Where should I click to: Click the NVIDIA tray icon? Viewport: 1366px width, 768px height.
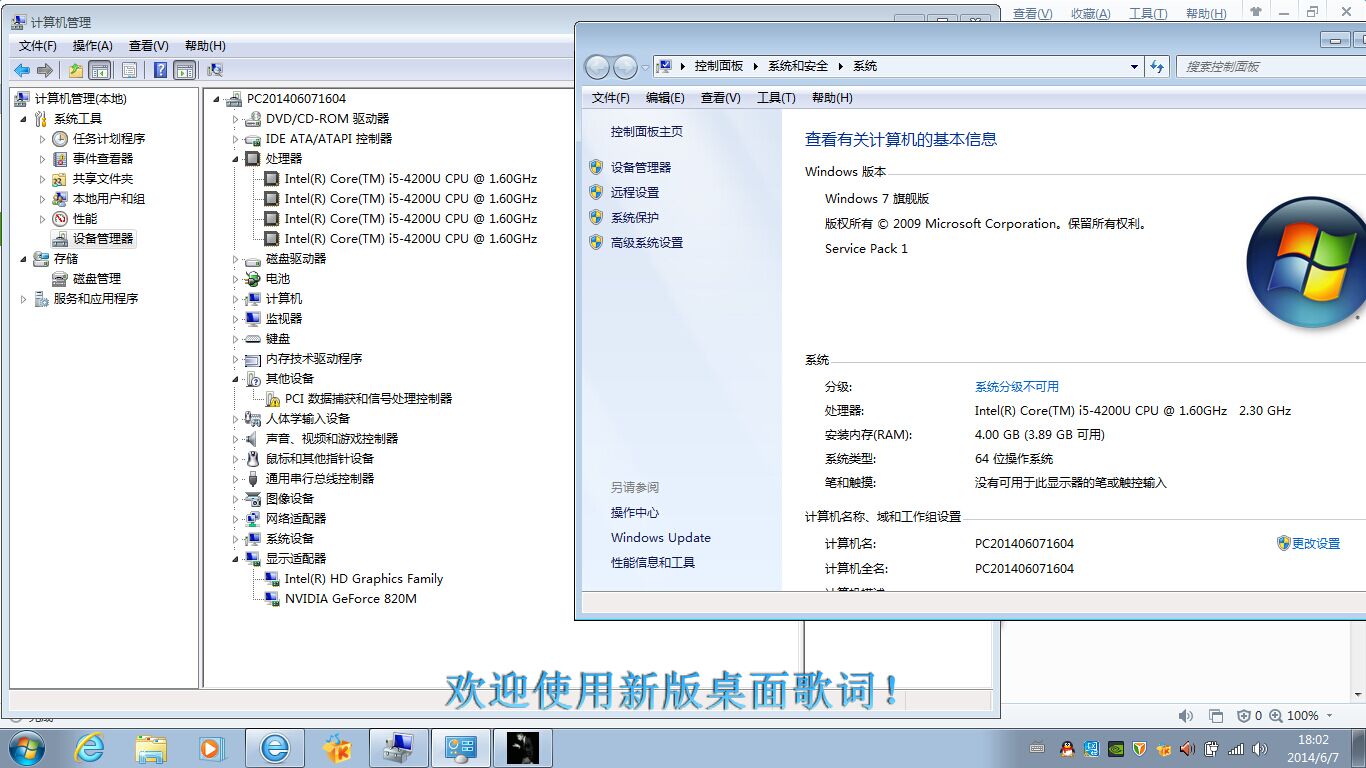[1116, 748]
